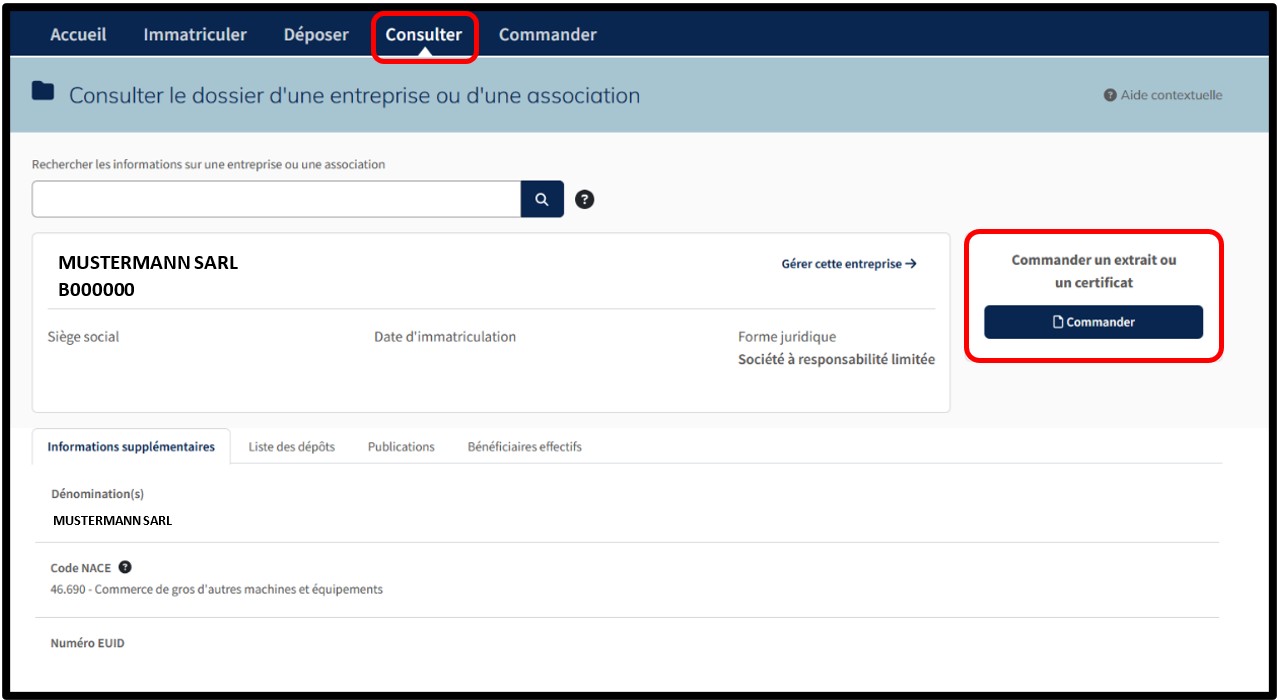Open the Immatriculer menu item
1278x700 pixels.
(x=195, y=35)
